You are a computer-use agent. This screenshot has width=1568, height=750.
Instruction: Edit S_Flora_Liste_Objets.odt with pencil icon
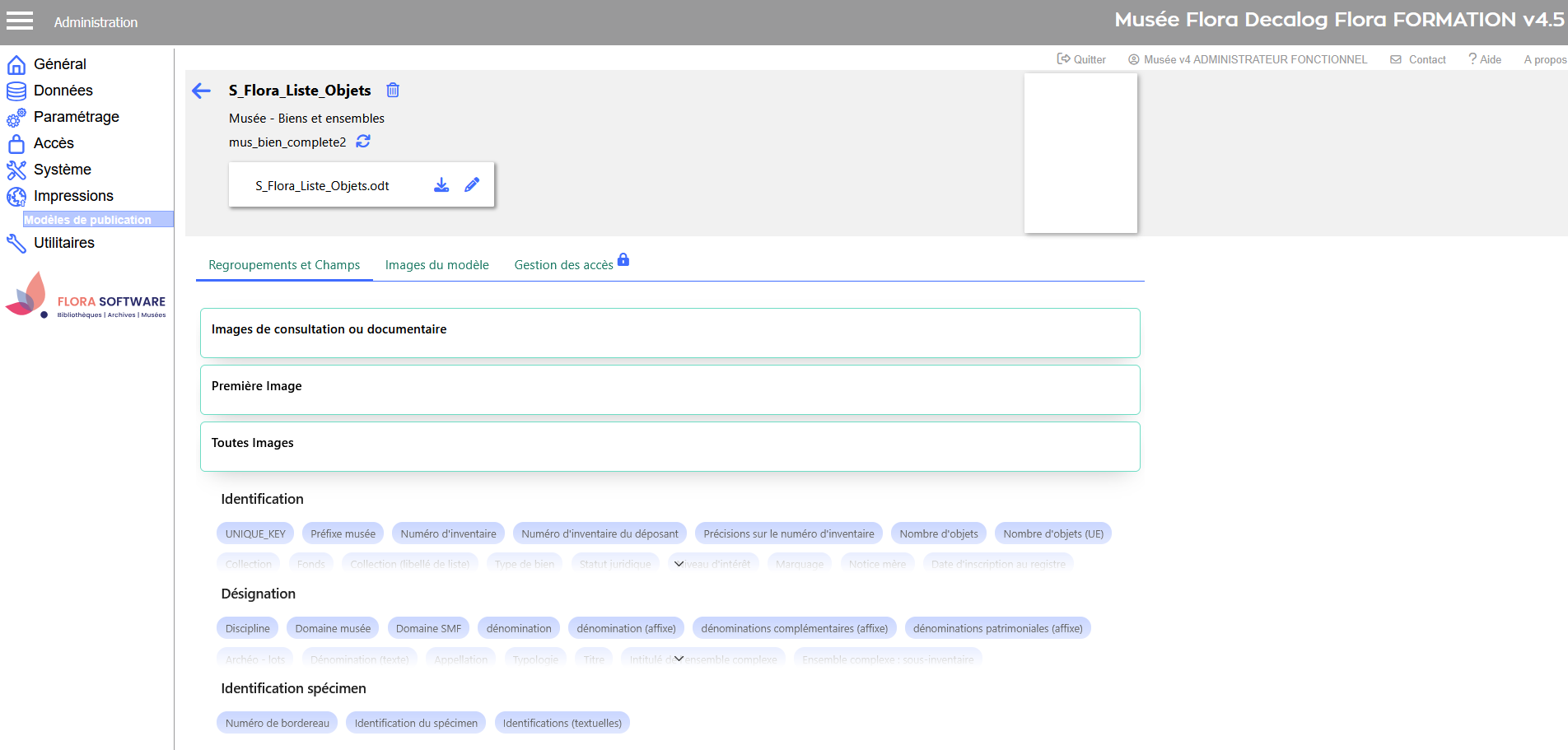click(x=472, y=185)
